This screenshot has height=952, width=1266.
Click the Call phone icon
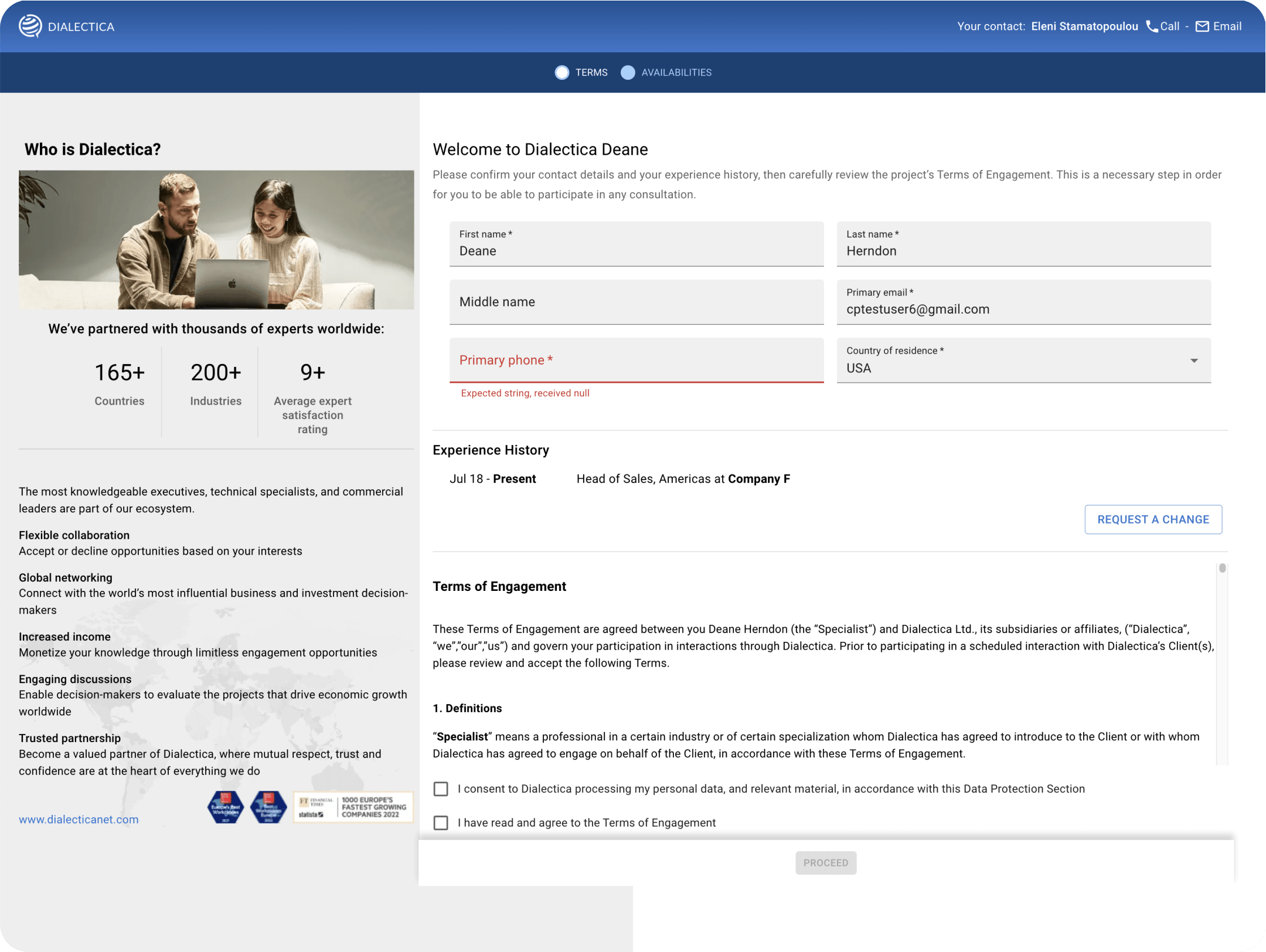[1152, 26]
